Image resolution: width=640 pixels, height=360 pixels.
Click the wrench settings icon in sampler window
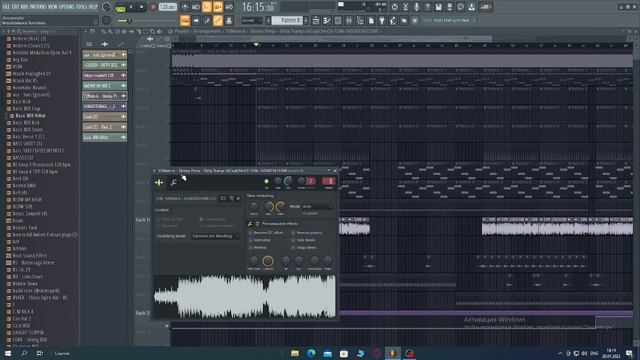[x=173, y=182]
